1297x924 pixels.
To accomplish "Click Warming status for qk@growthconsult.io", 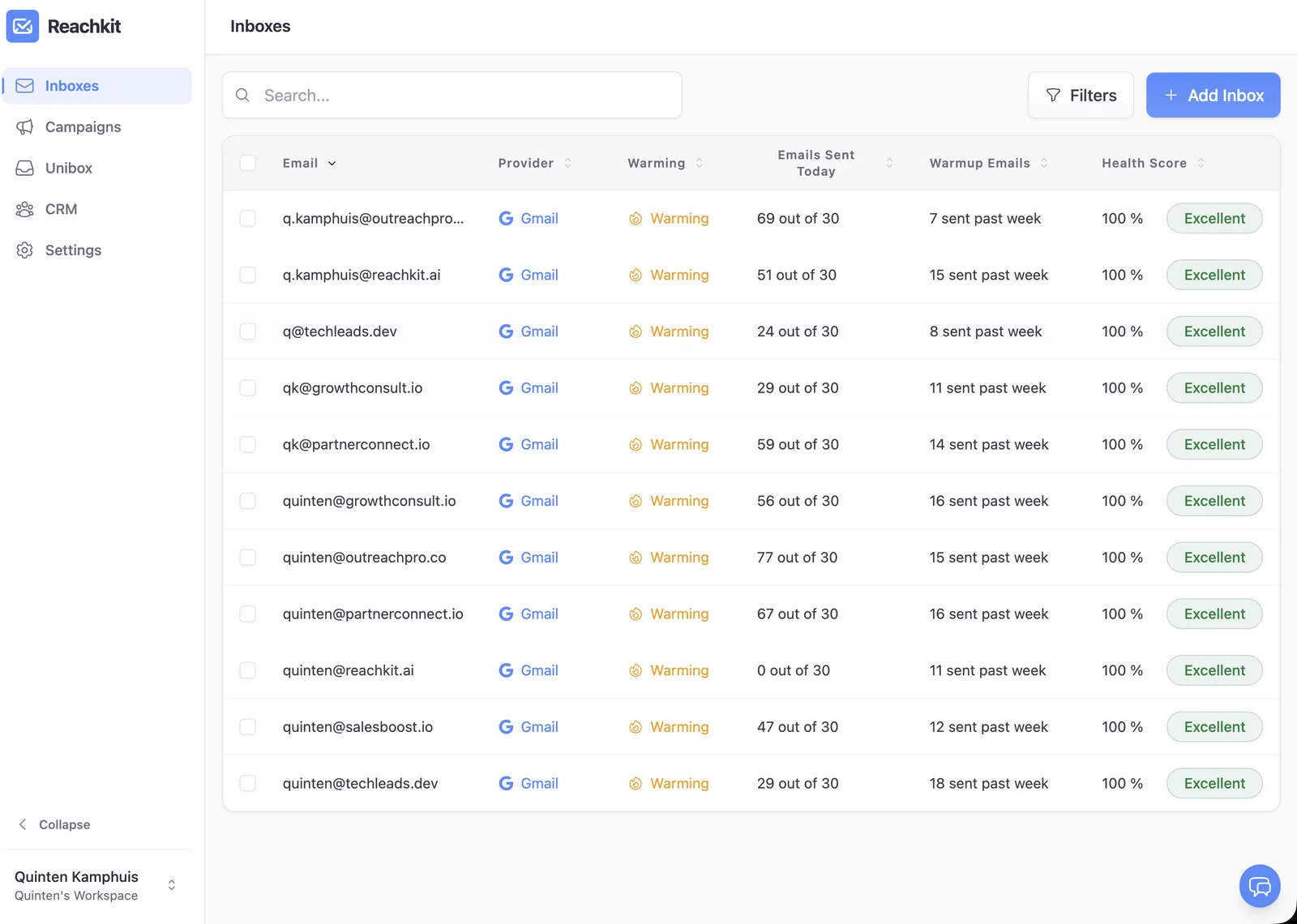I will [679, 388].
